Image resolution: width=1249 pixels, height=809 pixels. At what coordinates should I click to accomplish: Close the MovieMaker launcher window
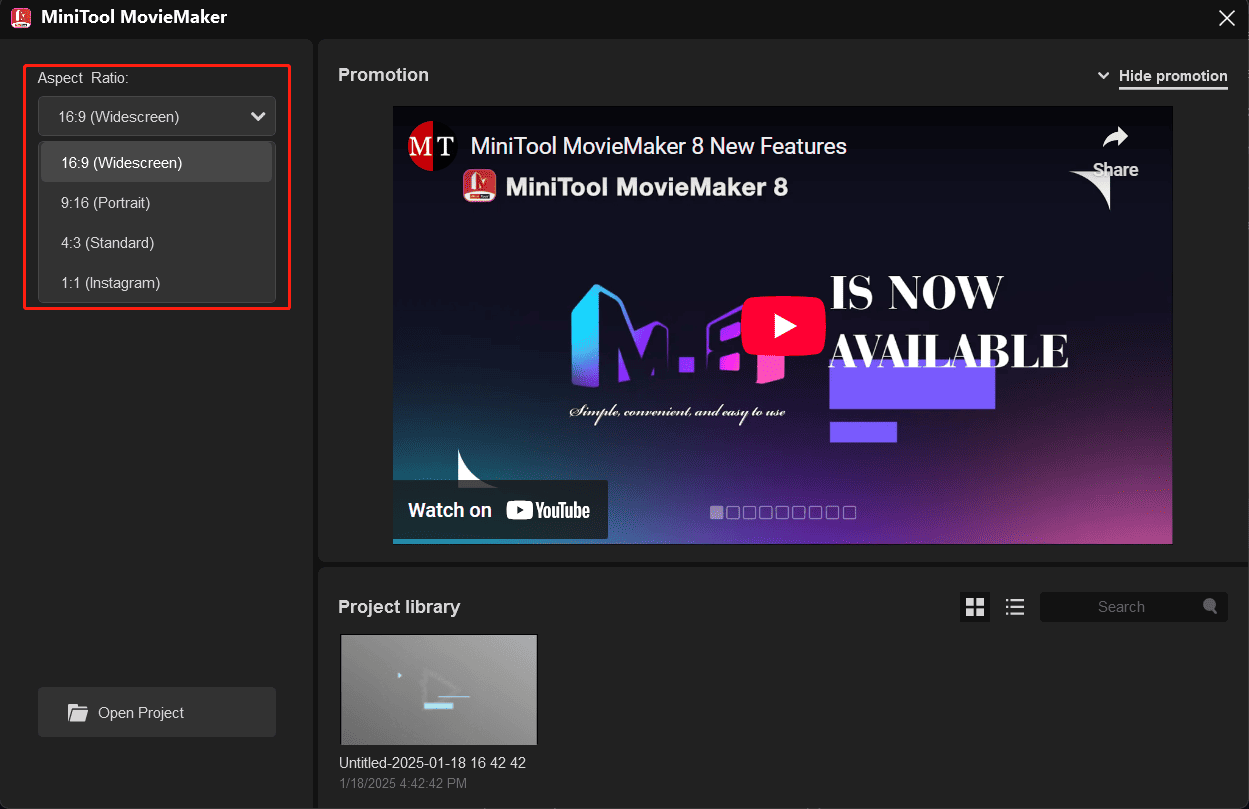(x=1226, y=17)
